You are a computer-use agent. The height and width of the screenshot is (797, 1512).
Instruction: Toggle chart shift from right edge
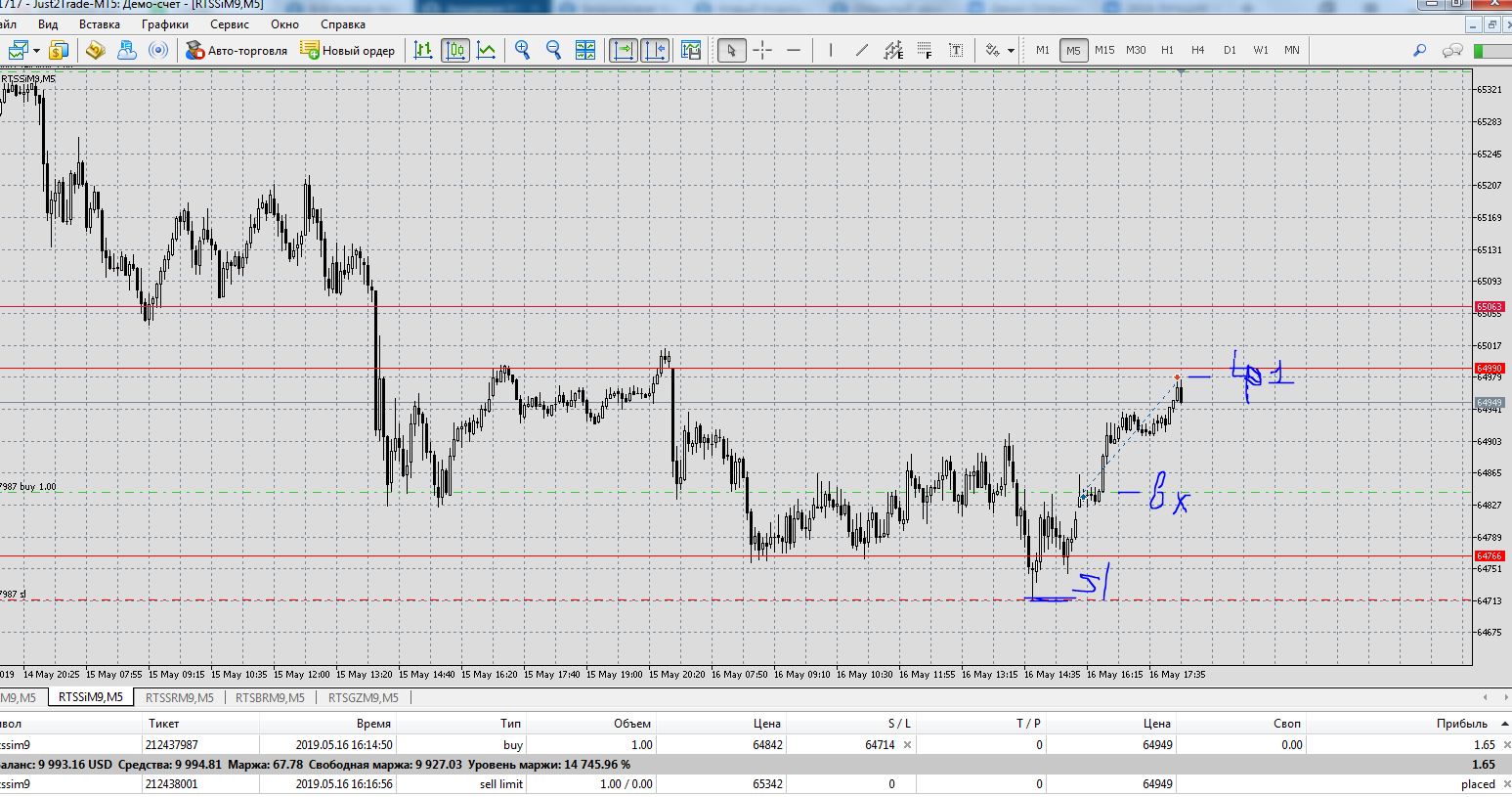tap(654, 50)
